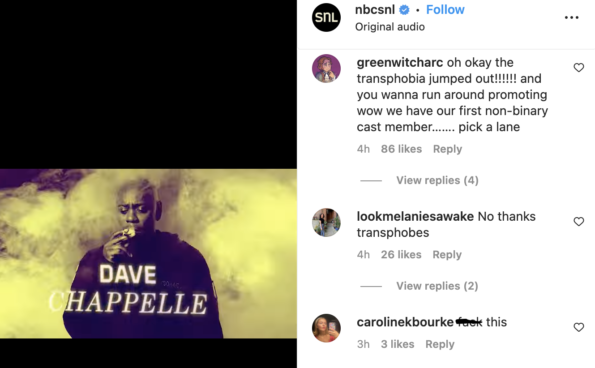This screenshot has height=368, width=595.
Task: Expand View replies (4) thread
Action: 437,180
